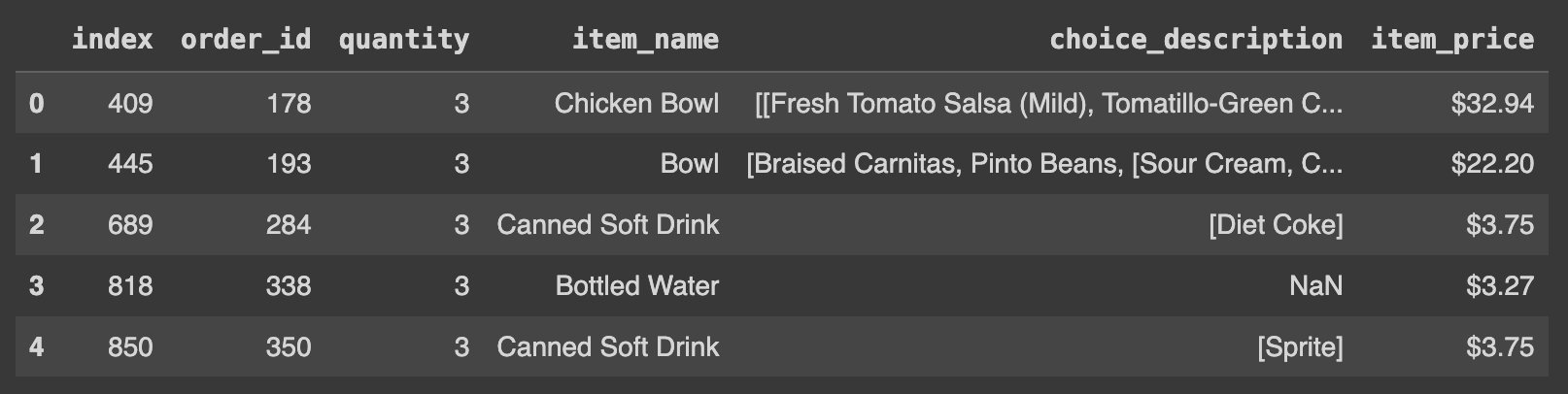Click the choice_description column header
Viewport: 1568px width, 394px height.
click(1195, 39)
